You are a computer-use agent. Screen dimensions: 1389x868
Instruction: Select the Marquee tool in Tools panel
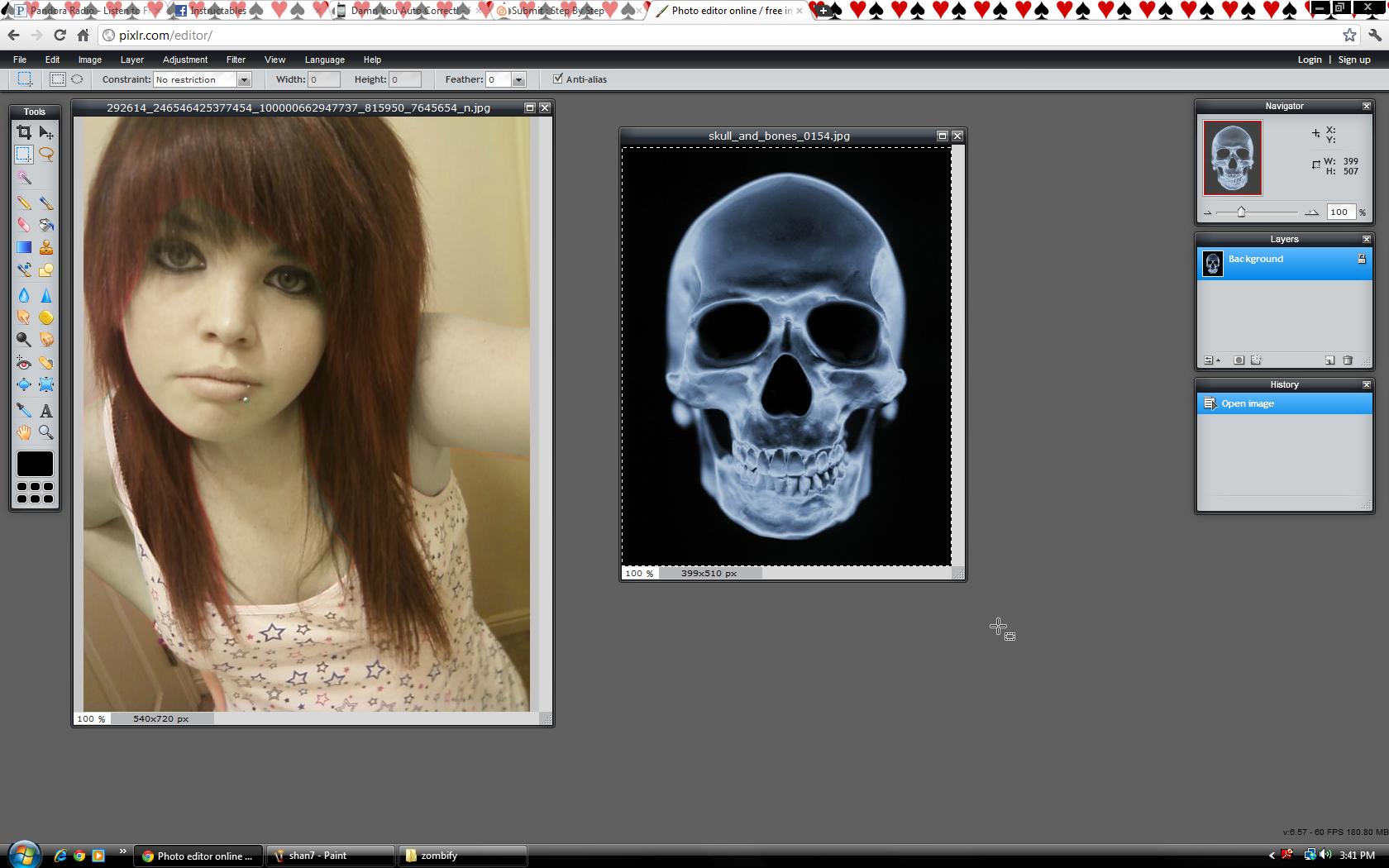point(24,155)
